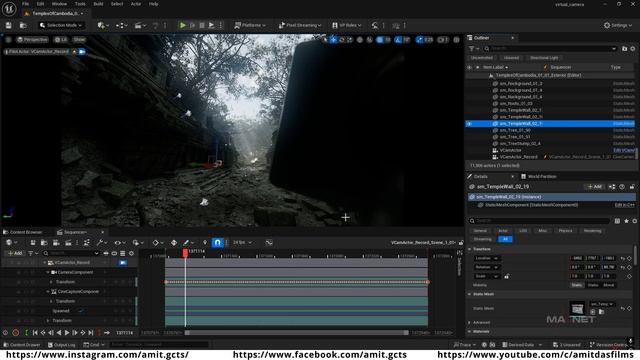Click the Sequencer render movie clapper icon
The image size is (640, 360).
(69, 242)
